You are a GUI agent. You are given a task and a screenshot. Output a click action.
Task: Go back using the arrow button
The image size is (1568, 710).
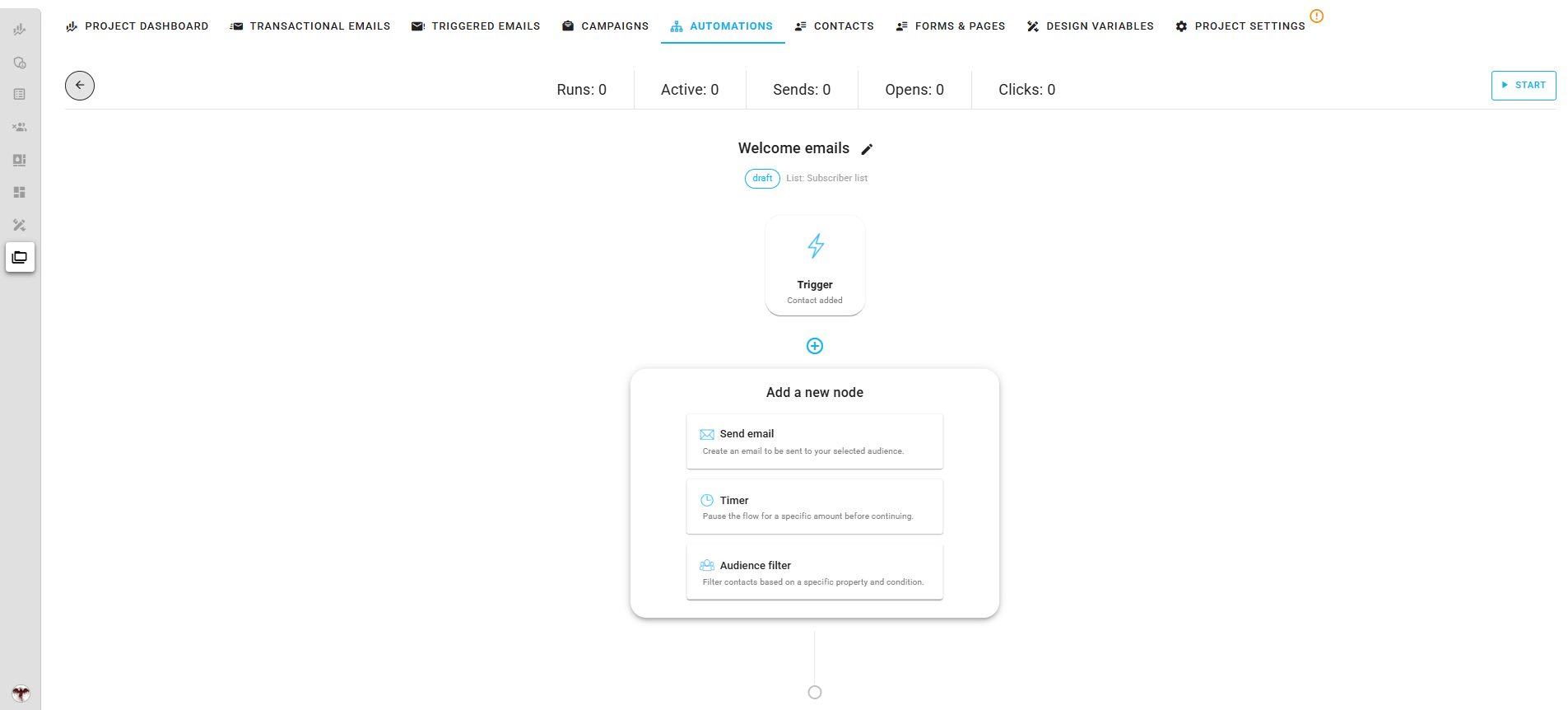(x=80, y=86)
